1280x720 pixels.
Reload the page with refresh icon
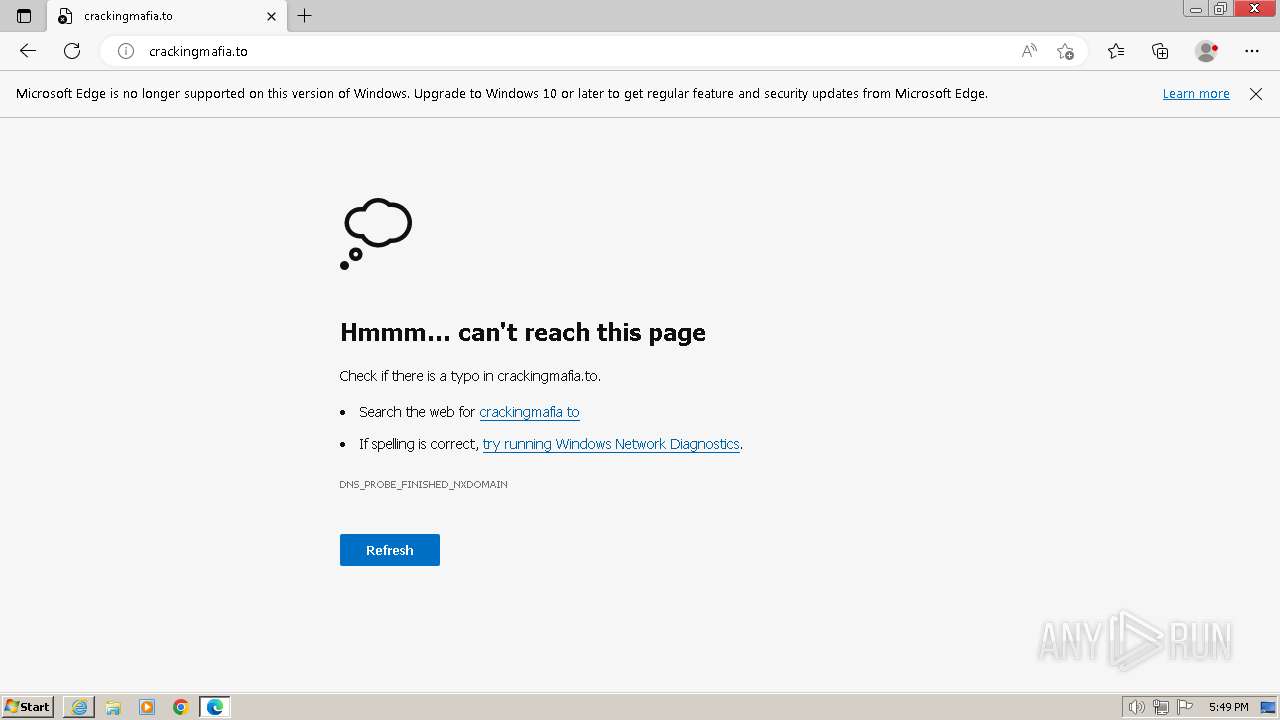[x=72, y=51]
